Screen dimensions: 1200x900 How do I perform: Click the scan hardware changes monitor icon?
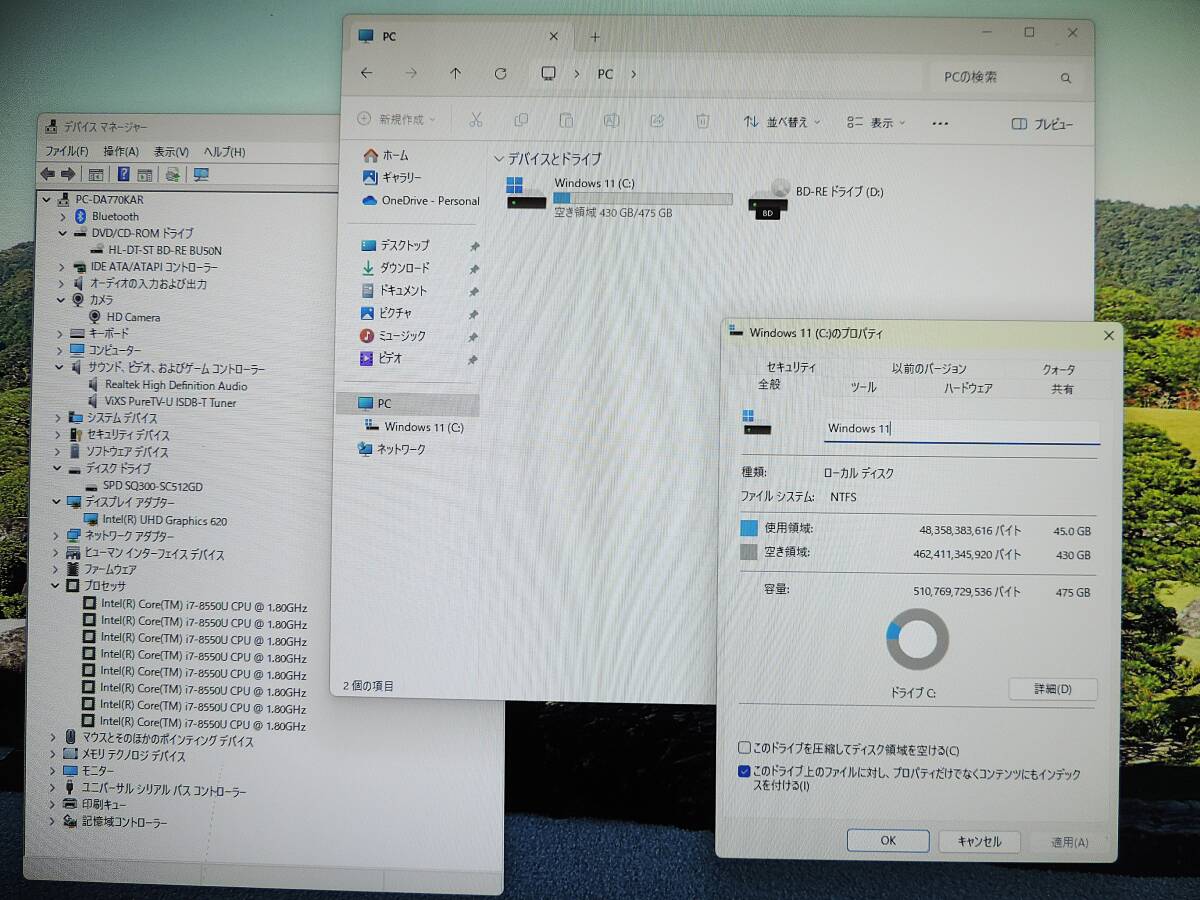(x=201, y=174)
